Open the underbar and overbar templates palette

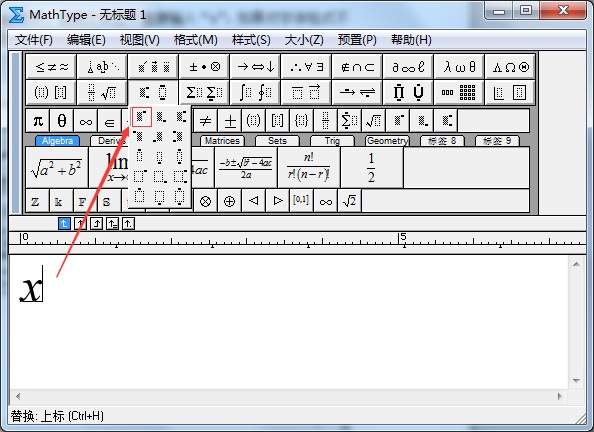point(306,92)
